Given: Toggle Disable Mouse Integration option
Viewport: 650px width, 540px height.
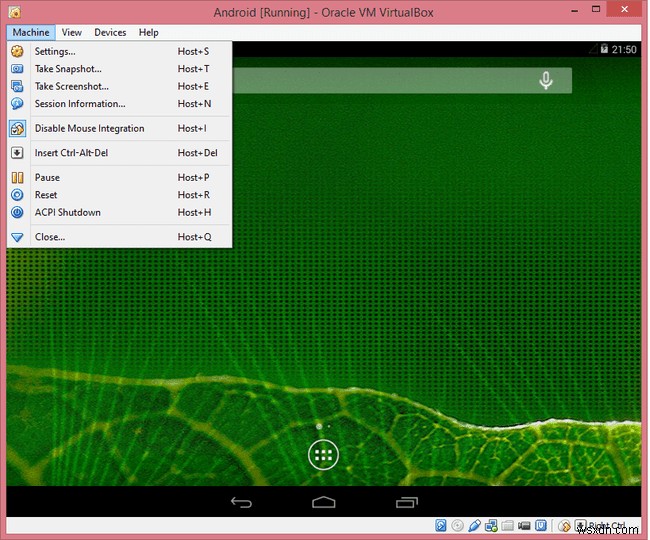Looking at the screenshot, I should [119, 128].
